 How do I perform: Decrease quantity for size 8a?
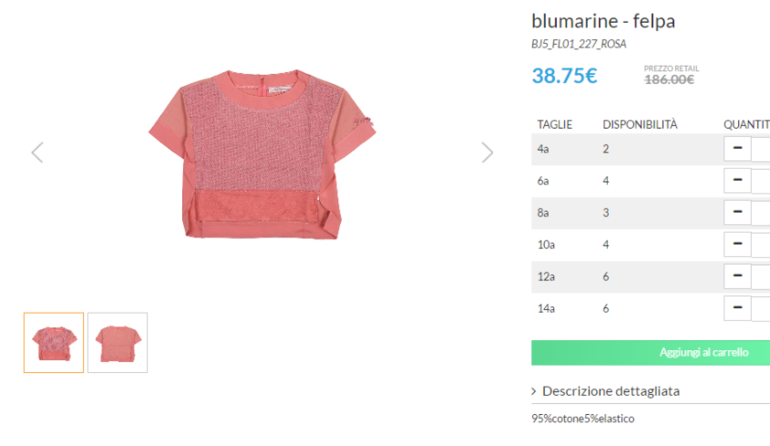(x=736, y=213)
